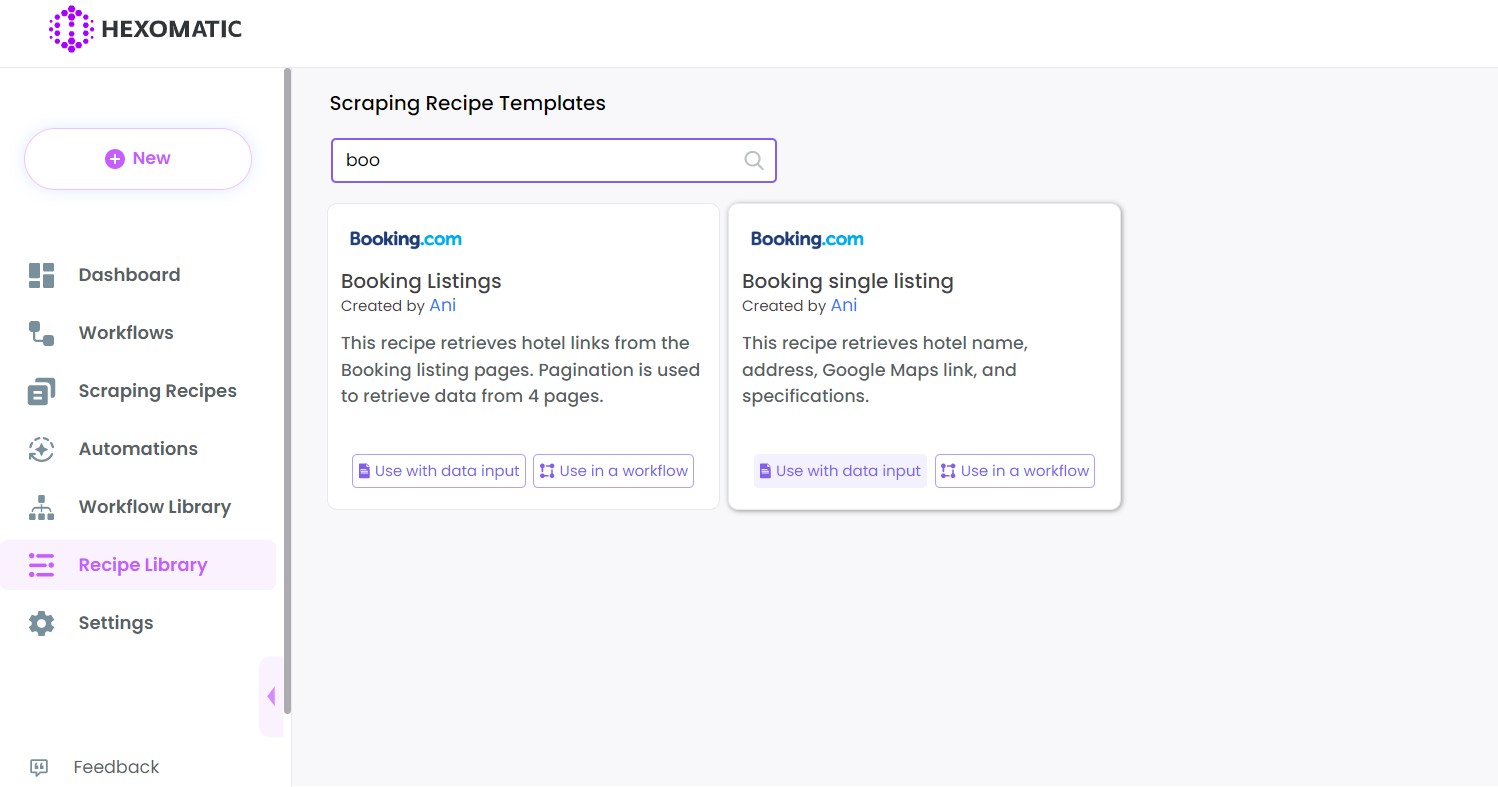Open Settings using the gear icon
1498x787 pixels.
[x=41, y=622]
